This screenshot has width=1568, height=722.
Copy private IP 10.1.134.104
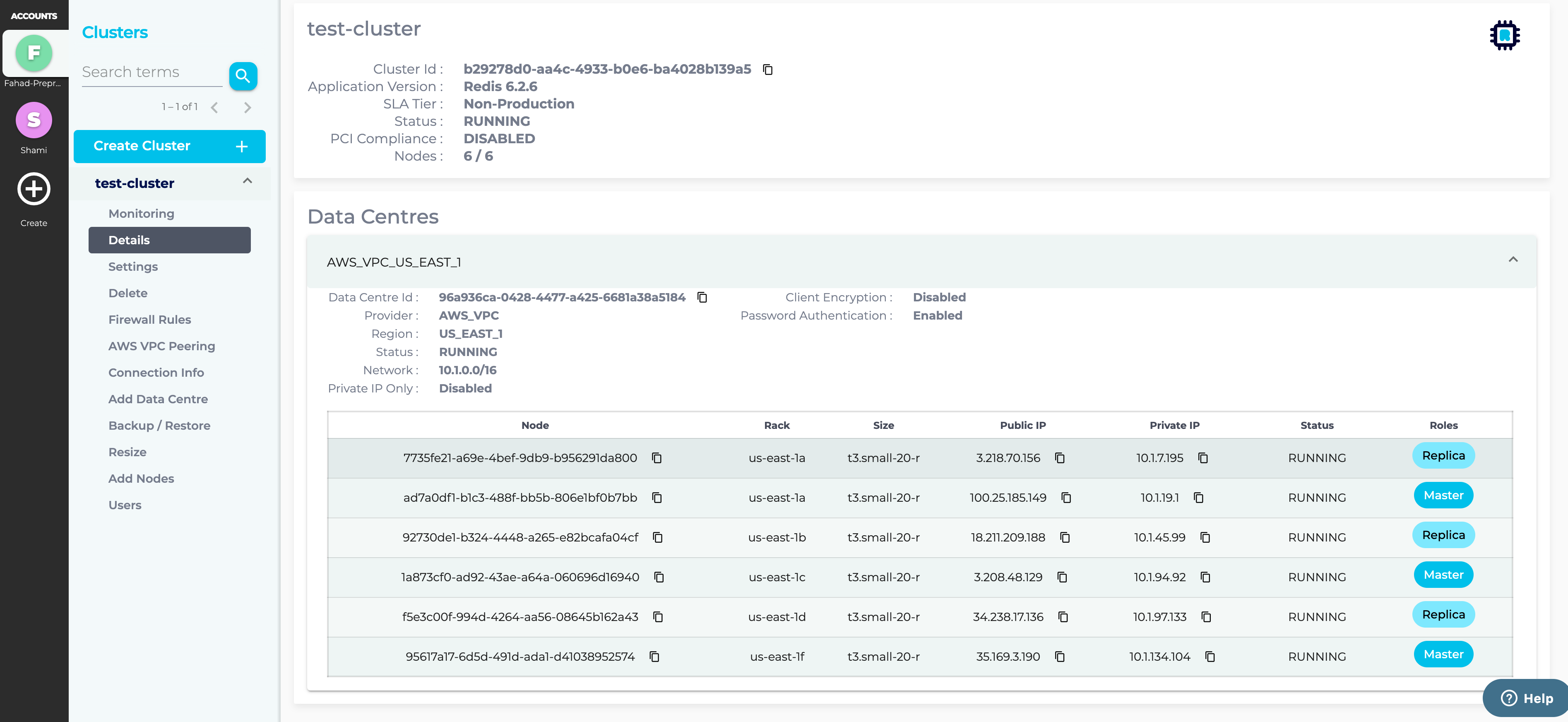tap(1210, 656)
